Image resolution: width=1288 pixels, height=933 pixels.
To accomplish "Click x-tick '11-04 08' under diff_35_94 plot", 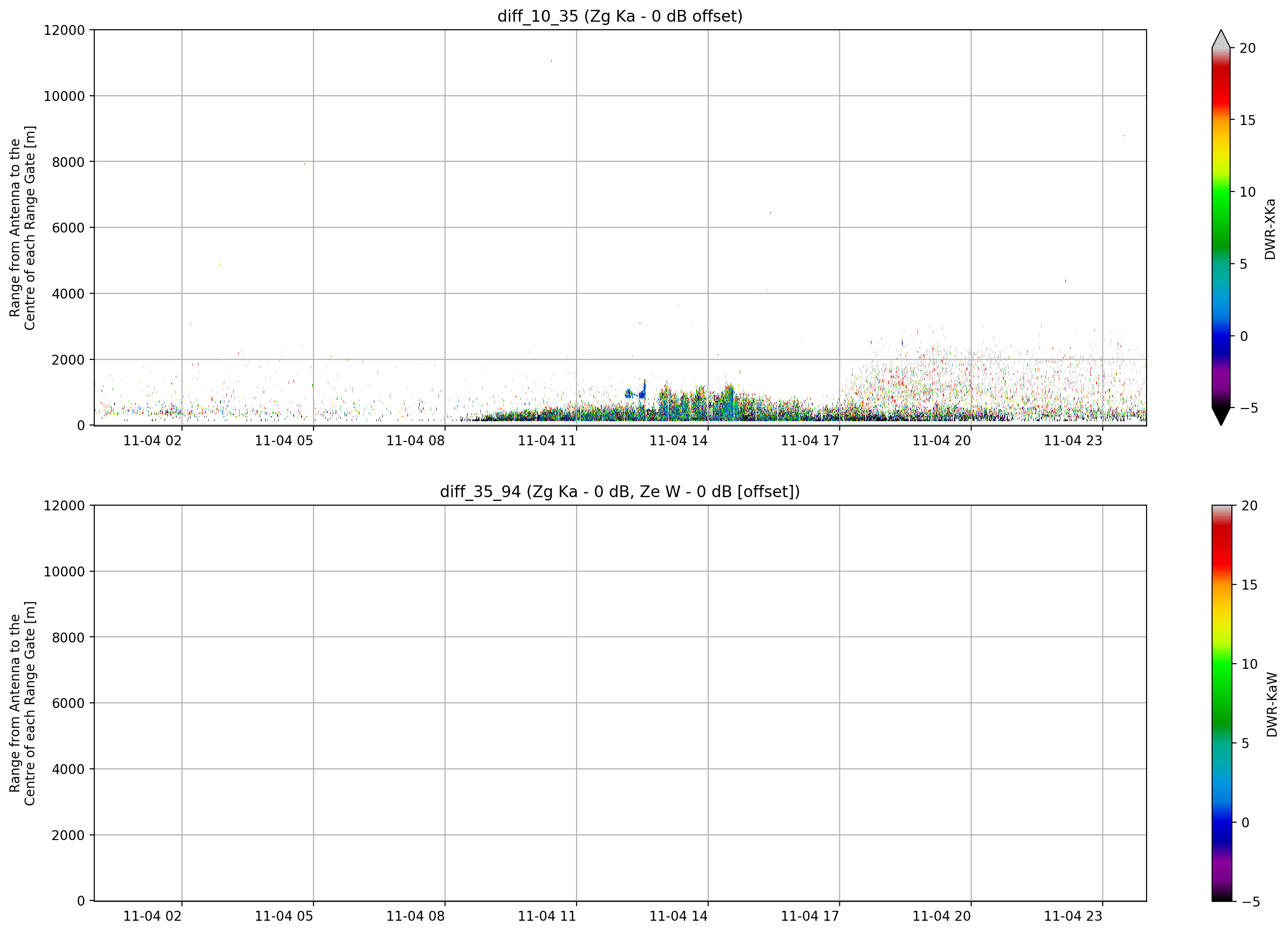I will (415, 916).
